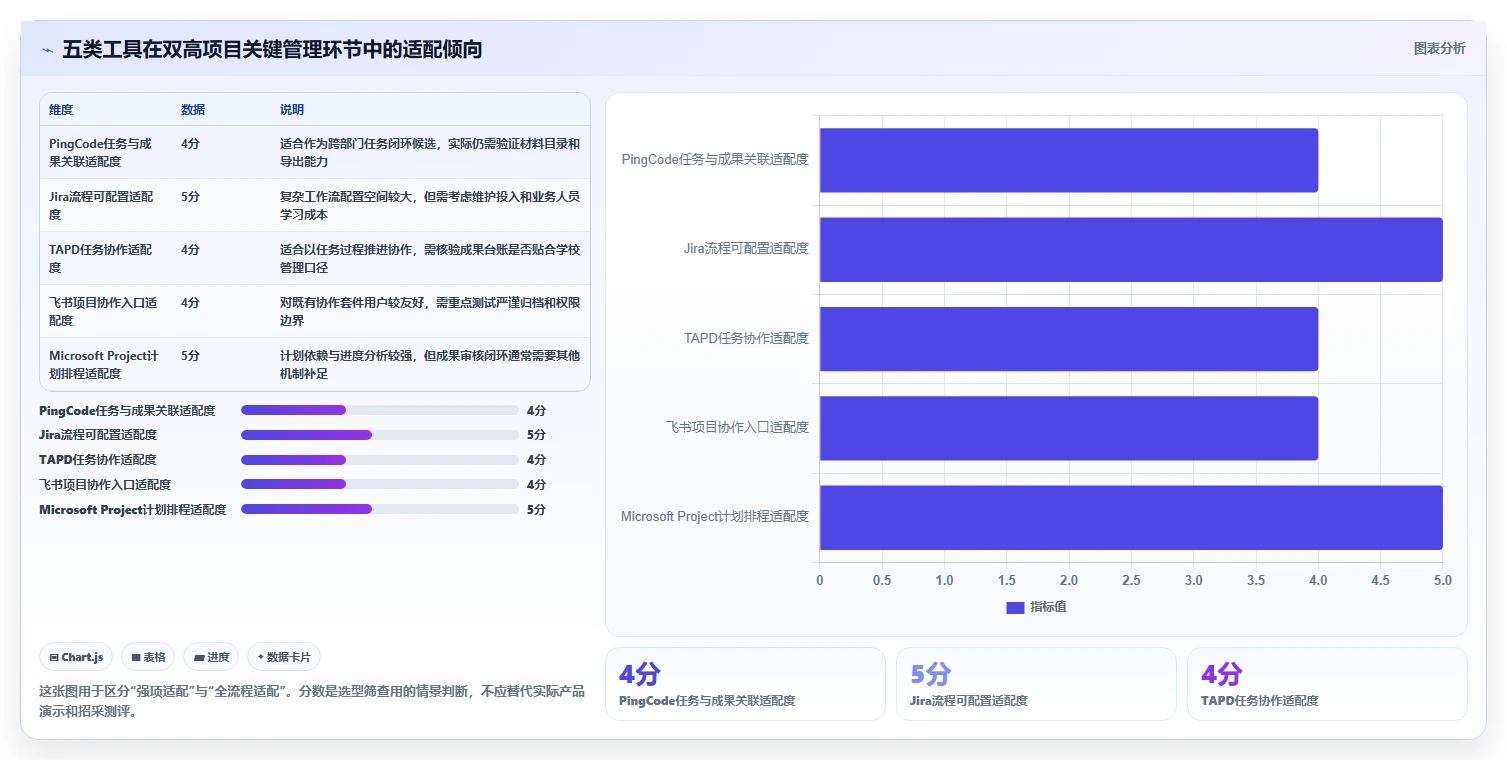Click the TAPD任务协作适配度 progress bar
This screenshot has width=1507, height=760.
click(x=380, y=460)
